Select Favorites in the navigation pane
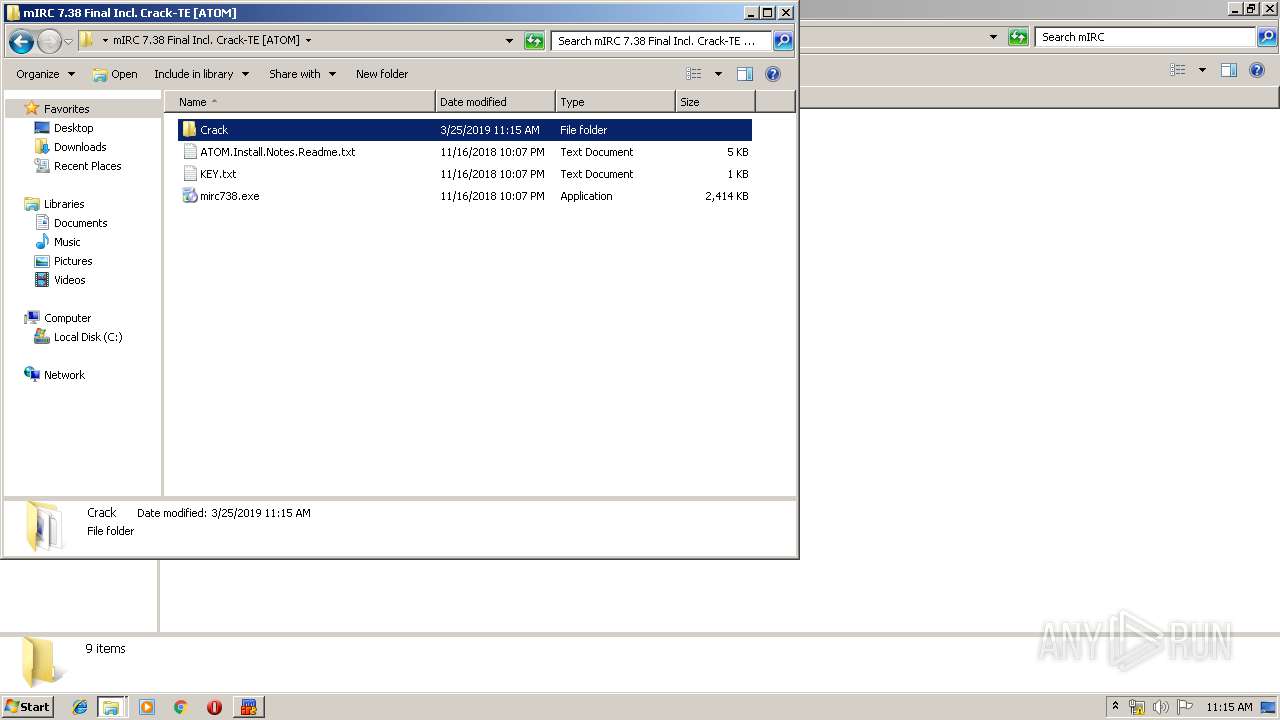The height and width of the screenshot is (720, 1280). [66, 109]
